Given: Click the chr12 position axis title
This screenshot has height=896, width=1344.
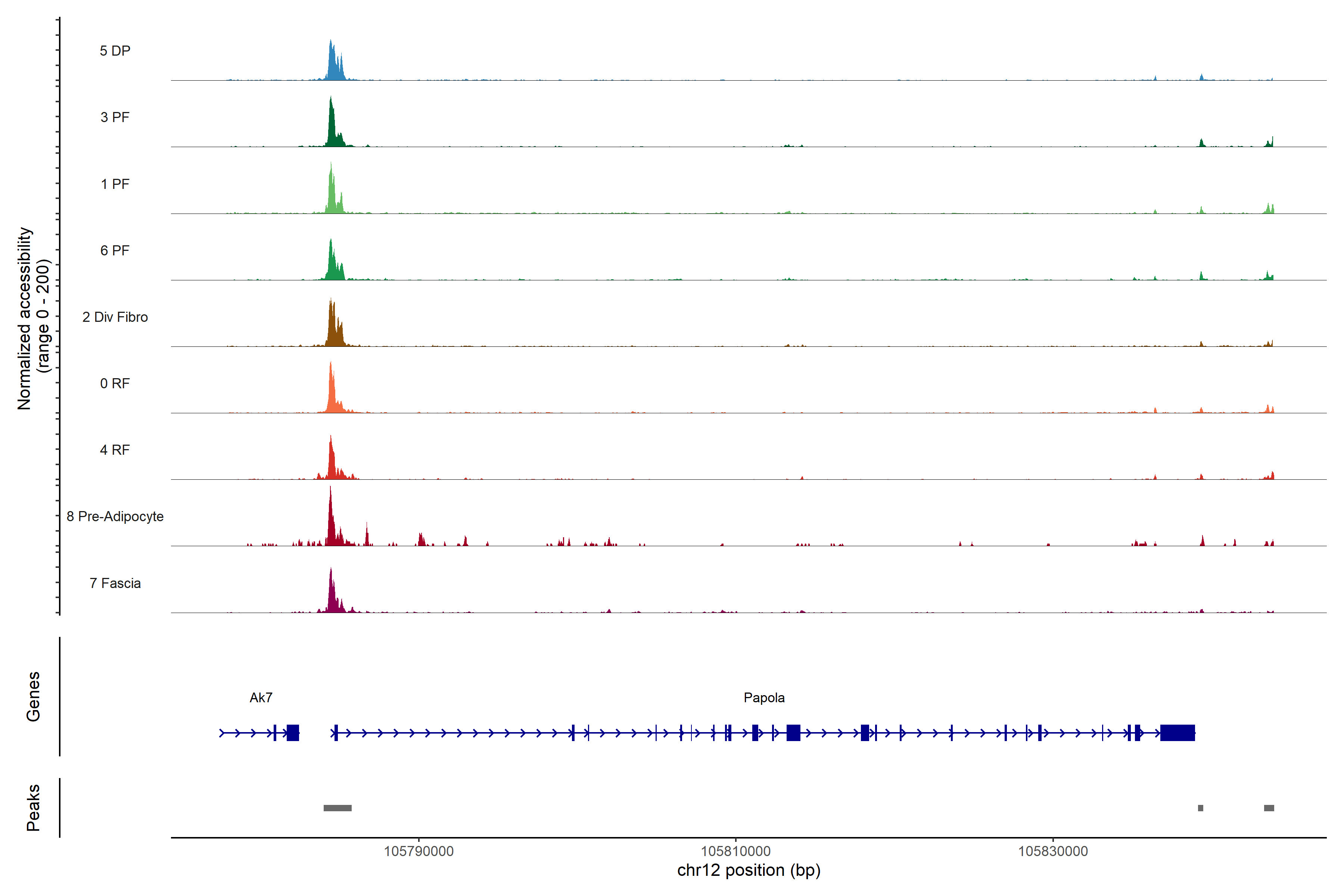Looking at the screenshot, I should tap(749, 870).
